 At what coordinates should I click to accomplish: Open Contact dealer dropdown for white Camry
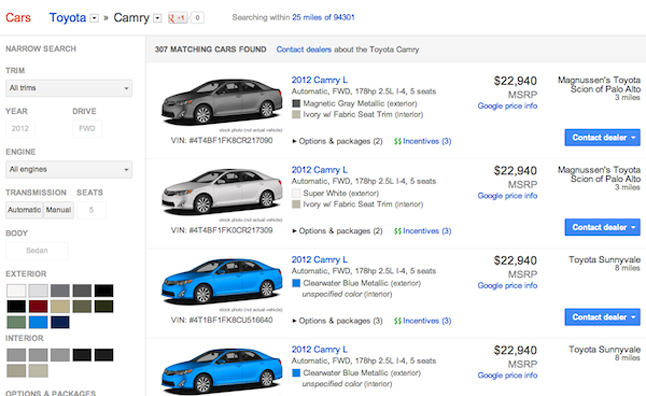602,227
